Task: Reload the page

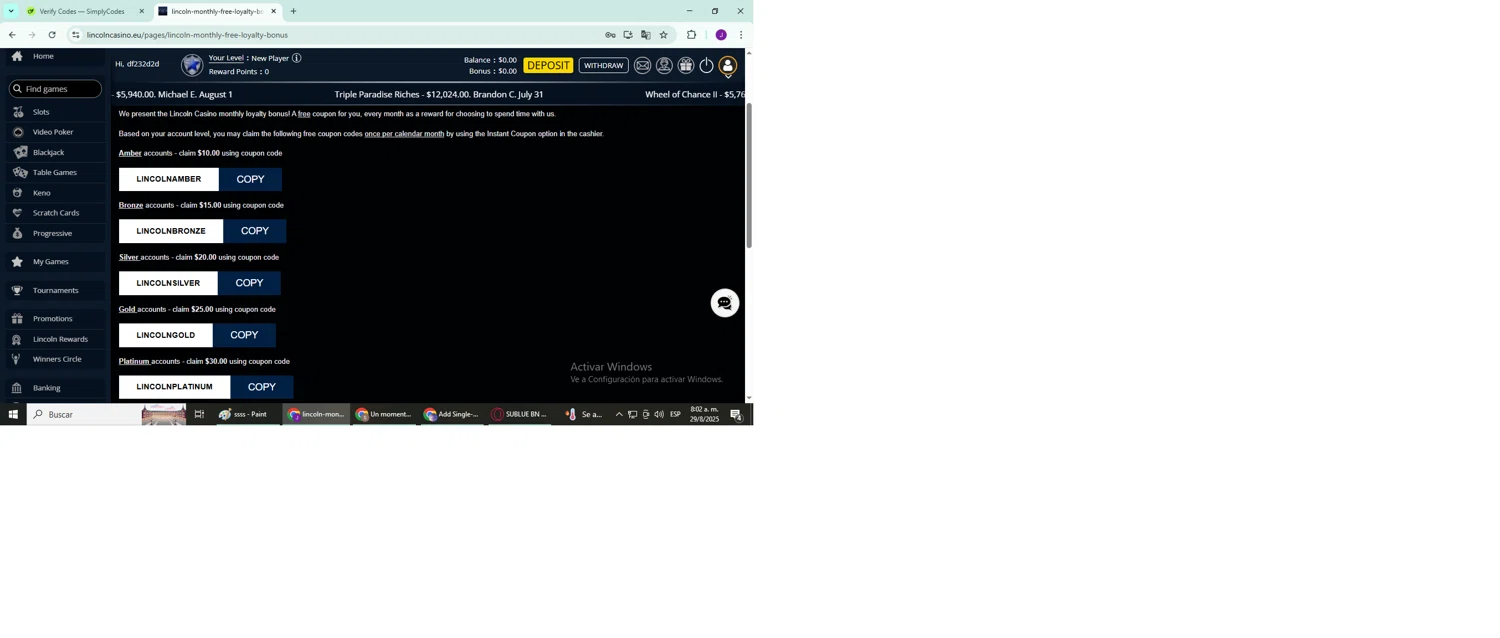Action: tap(52, 35)
